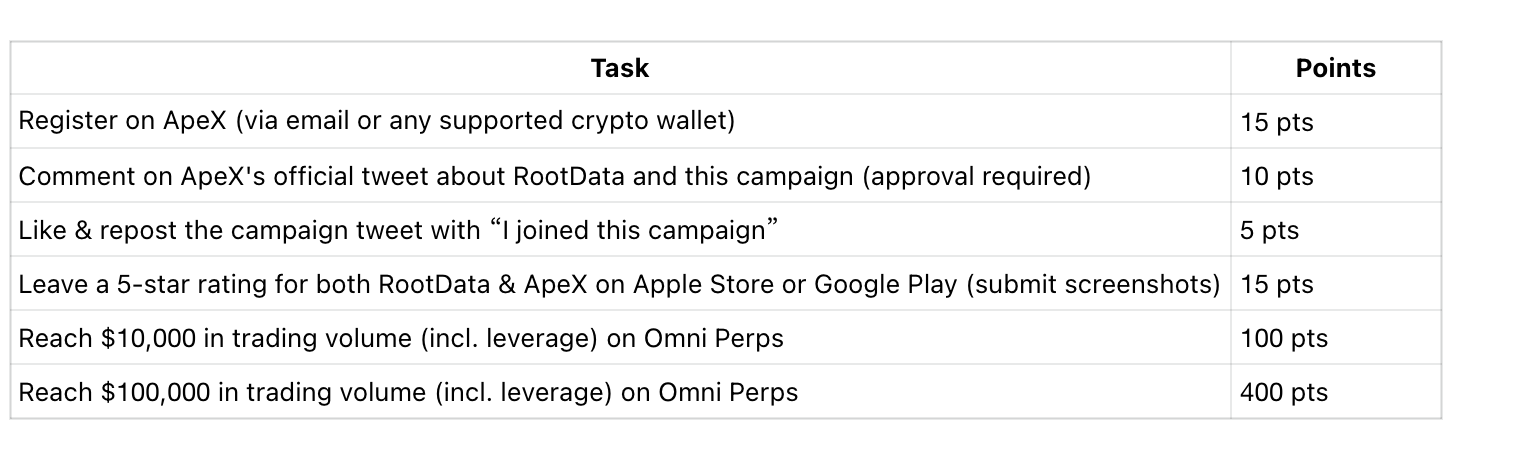Select 15 pts cell for 5-star rating
The image size is (1514, 452).
1335,284
